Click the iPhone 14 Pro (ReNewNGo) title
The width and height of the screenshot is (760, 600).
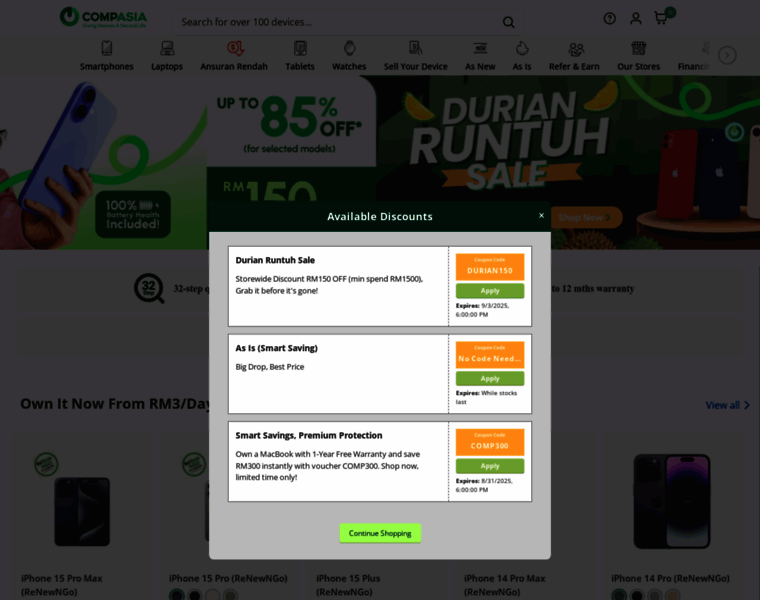670,579
